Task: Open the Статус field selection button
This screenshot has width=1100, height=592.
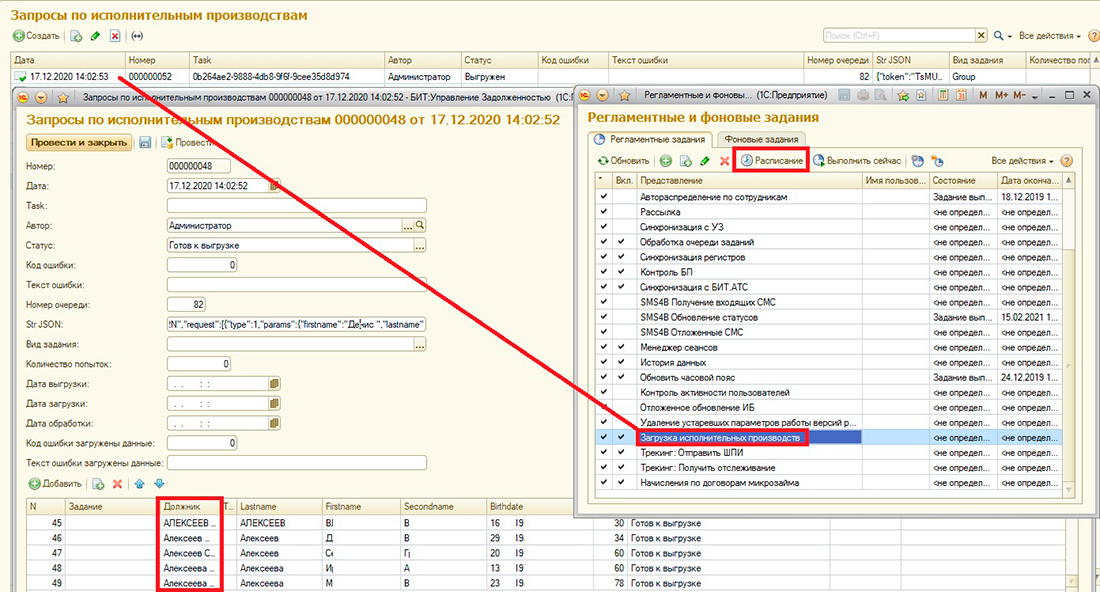Action: click(x=420, y=245)
